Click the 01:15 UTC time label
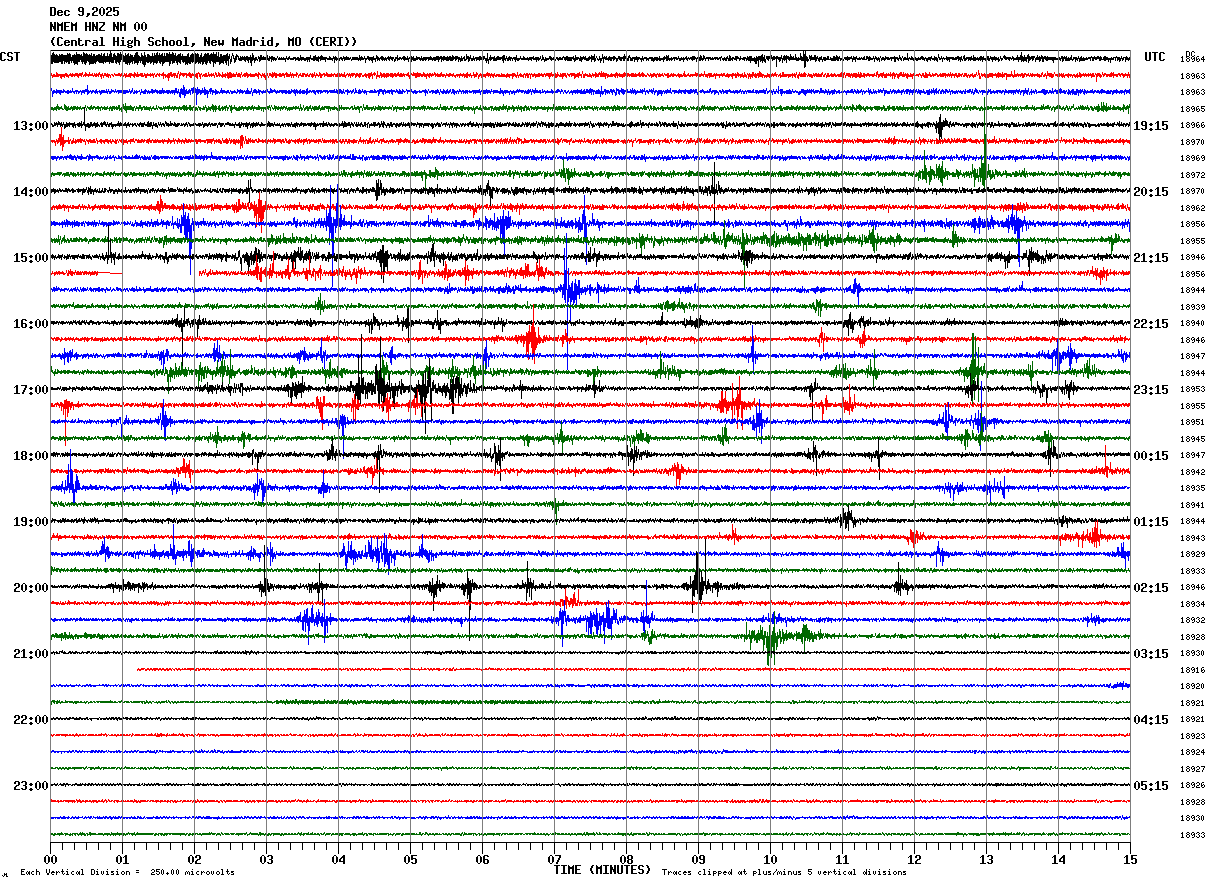Viewport: 1210px width, 886px height. 1150,522
